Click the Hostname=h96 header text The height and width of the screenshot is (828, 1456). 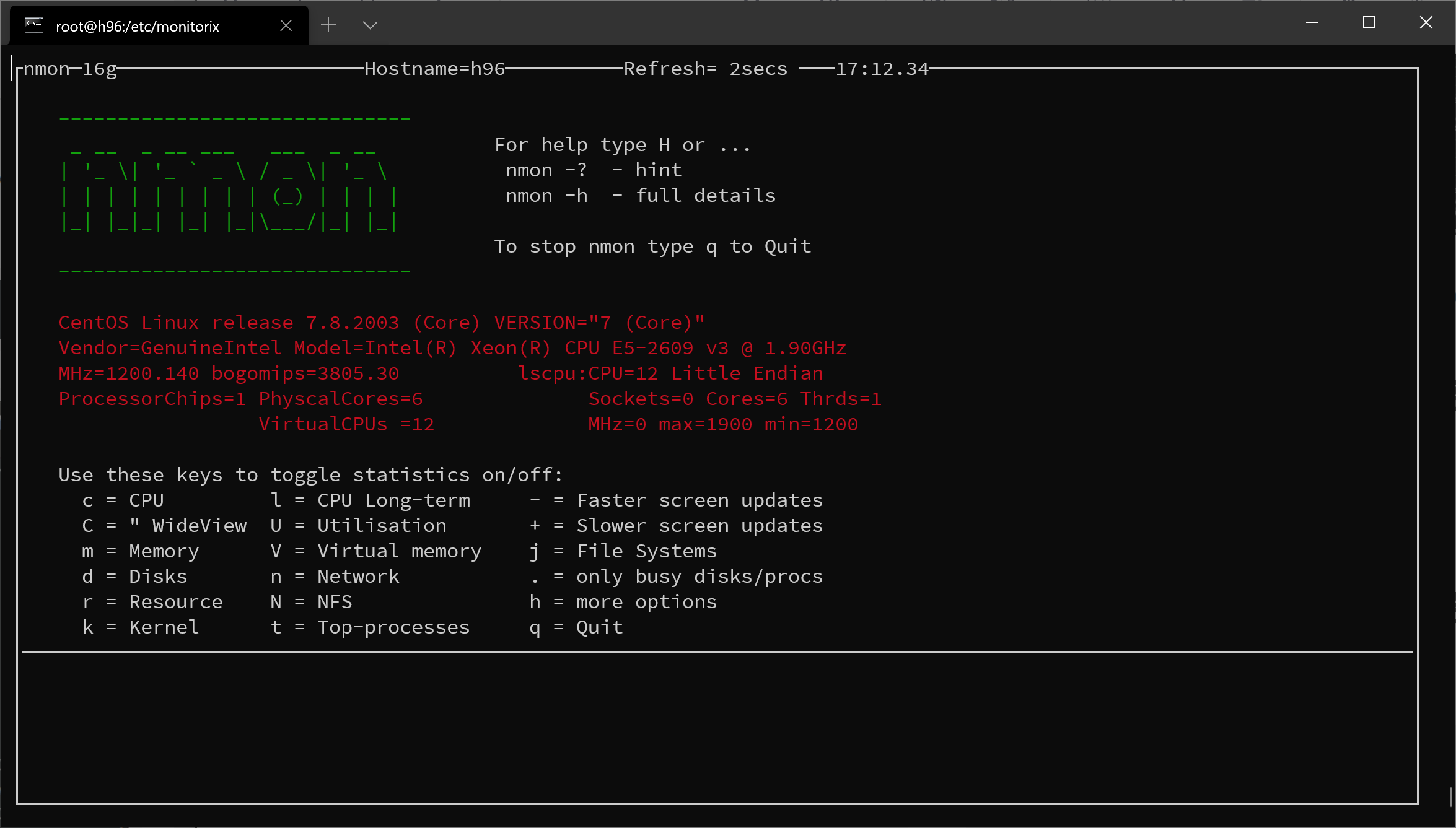[x=434, y=69]
